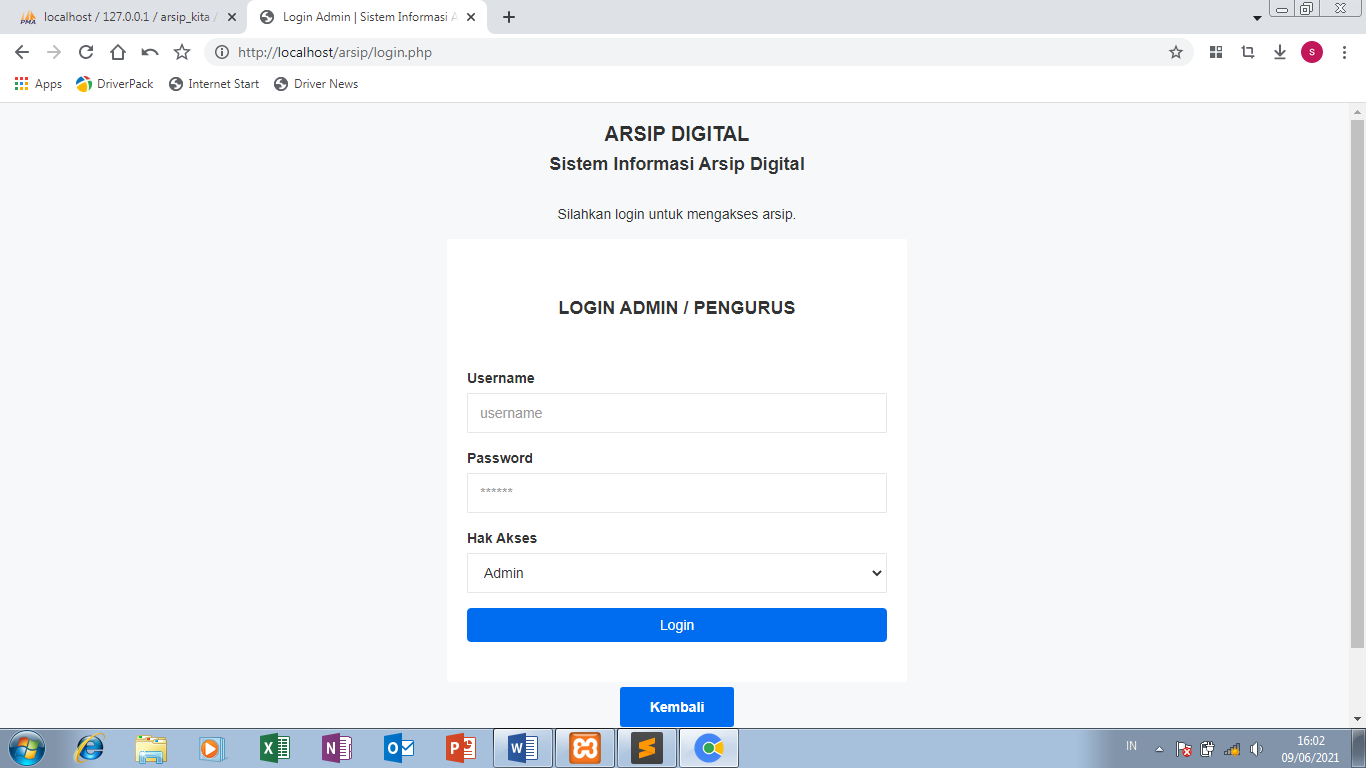
Task: Click the dropdown arrow beside the window controls
Action: 1258,17
